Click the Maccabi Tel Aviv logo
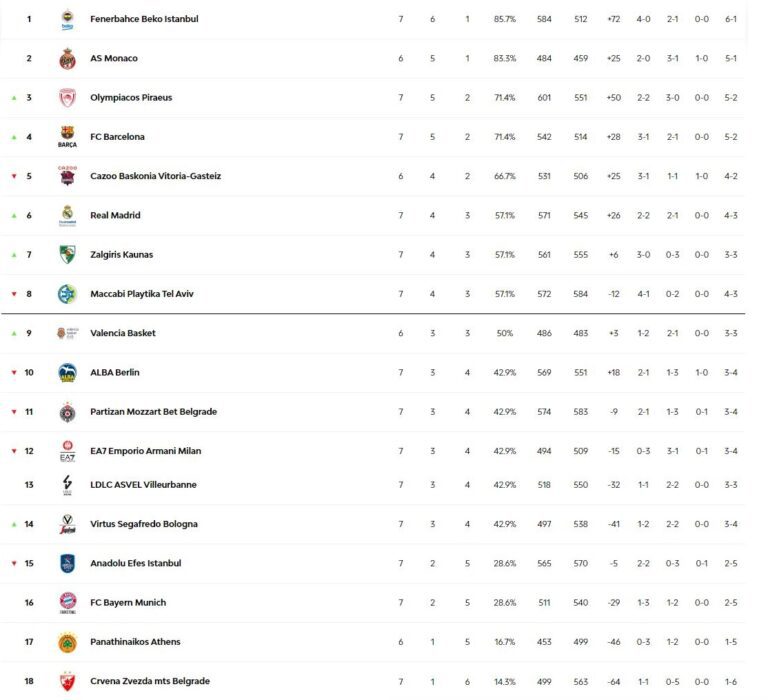Image resolution: width=768 pixels, height=700 pixels. [x=67, y=294]
